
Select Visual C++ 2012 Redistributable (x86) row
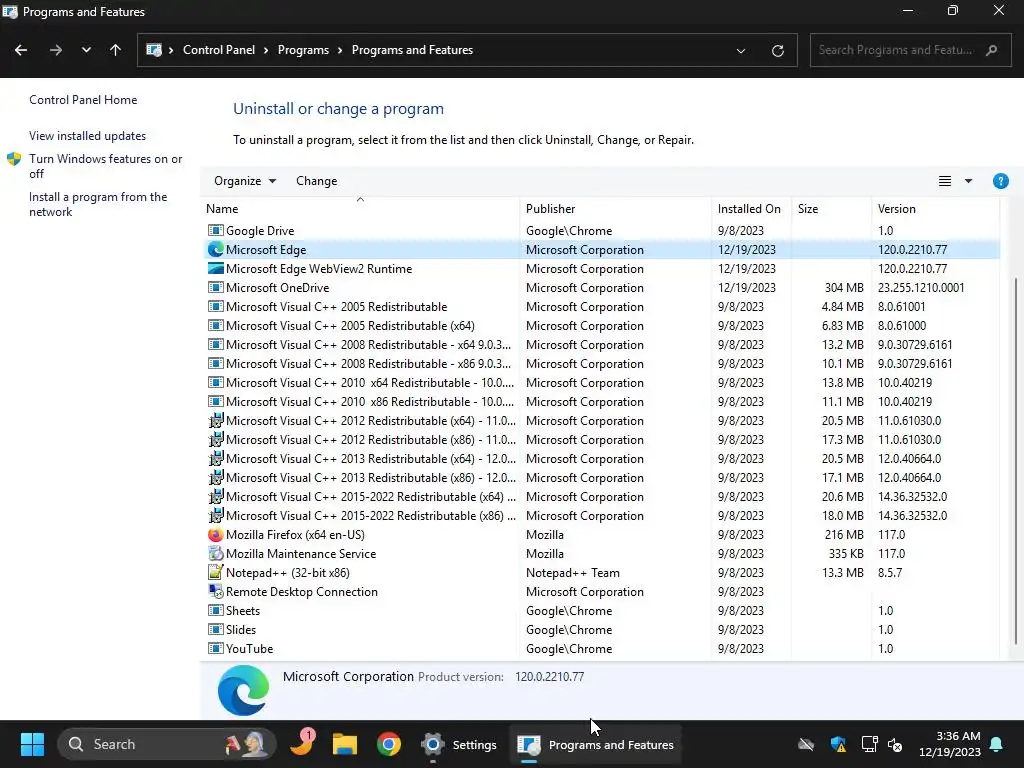(x=602, y=440)
